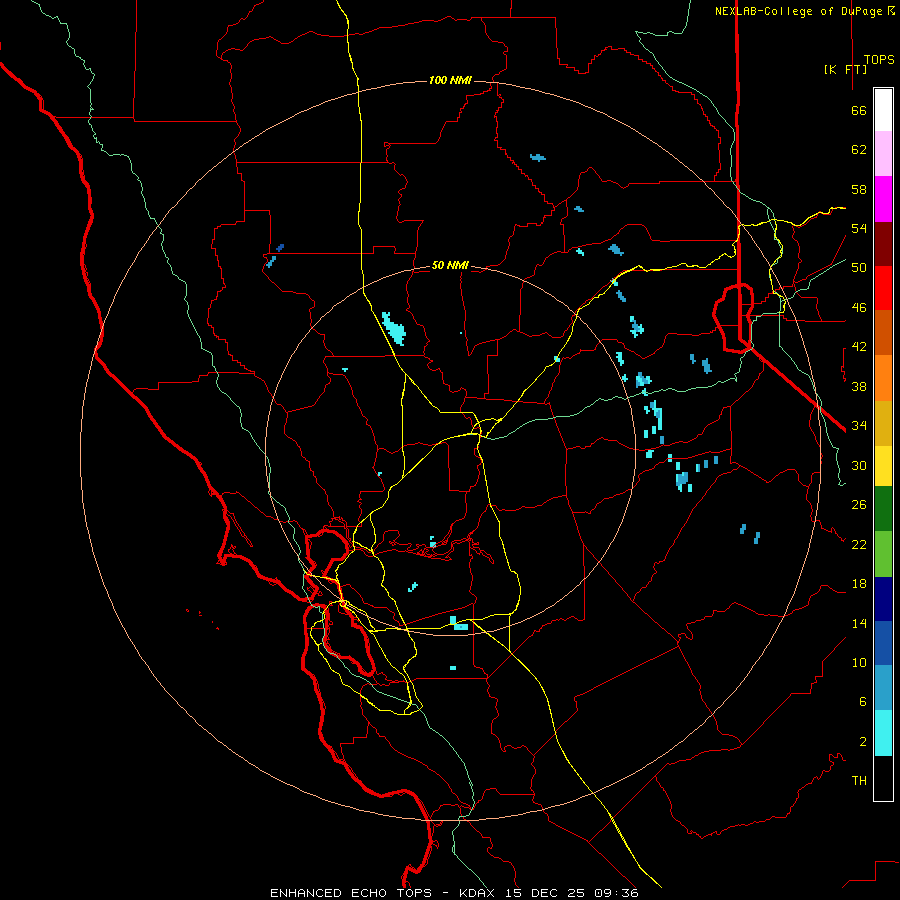Click the black TH threshold legend box
Image resolution: width=900 pixels, height=900 pixels.
point(883,778)
